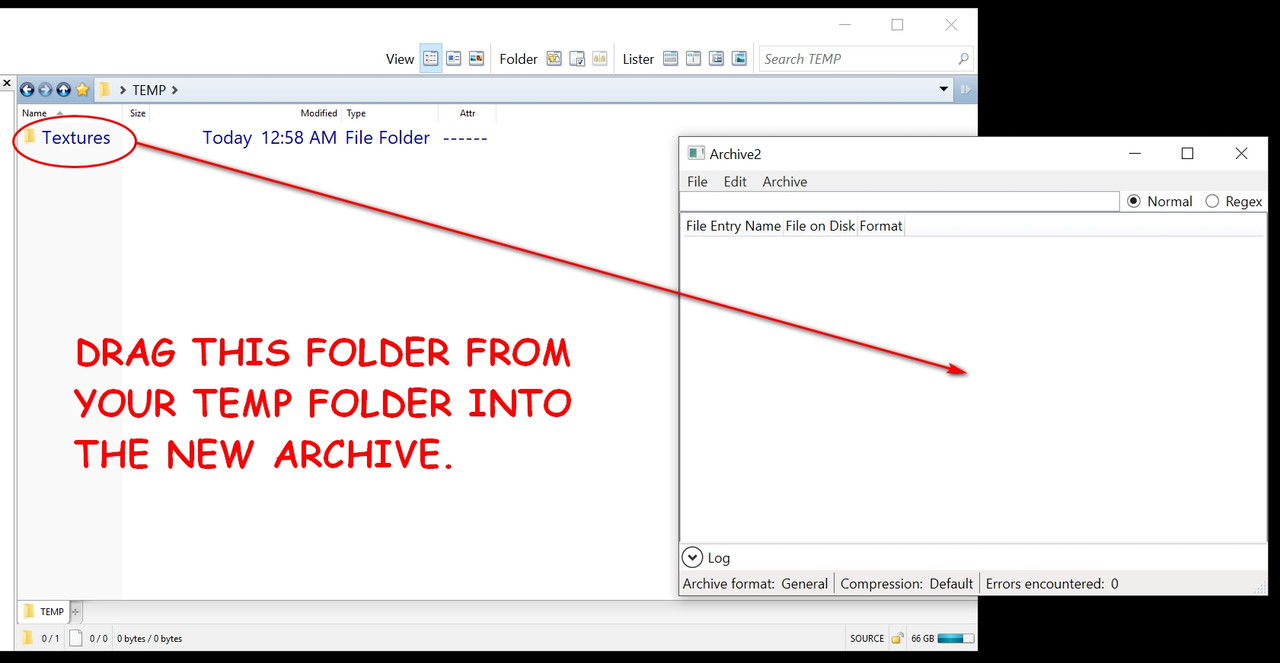This screenshot has height=663, width=1280.
Task: Click the Folder toolbar label
Action: pos(519,59)
